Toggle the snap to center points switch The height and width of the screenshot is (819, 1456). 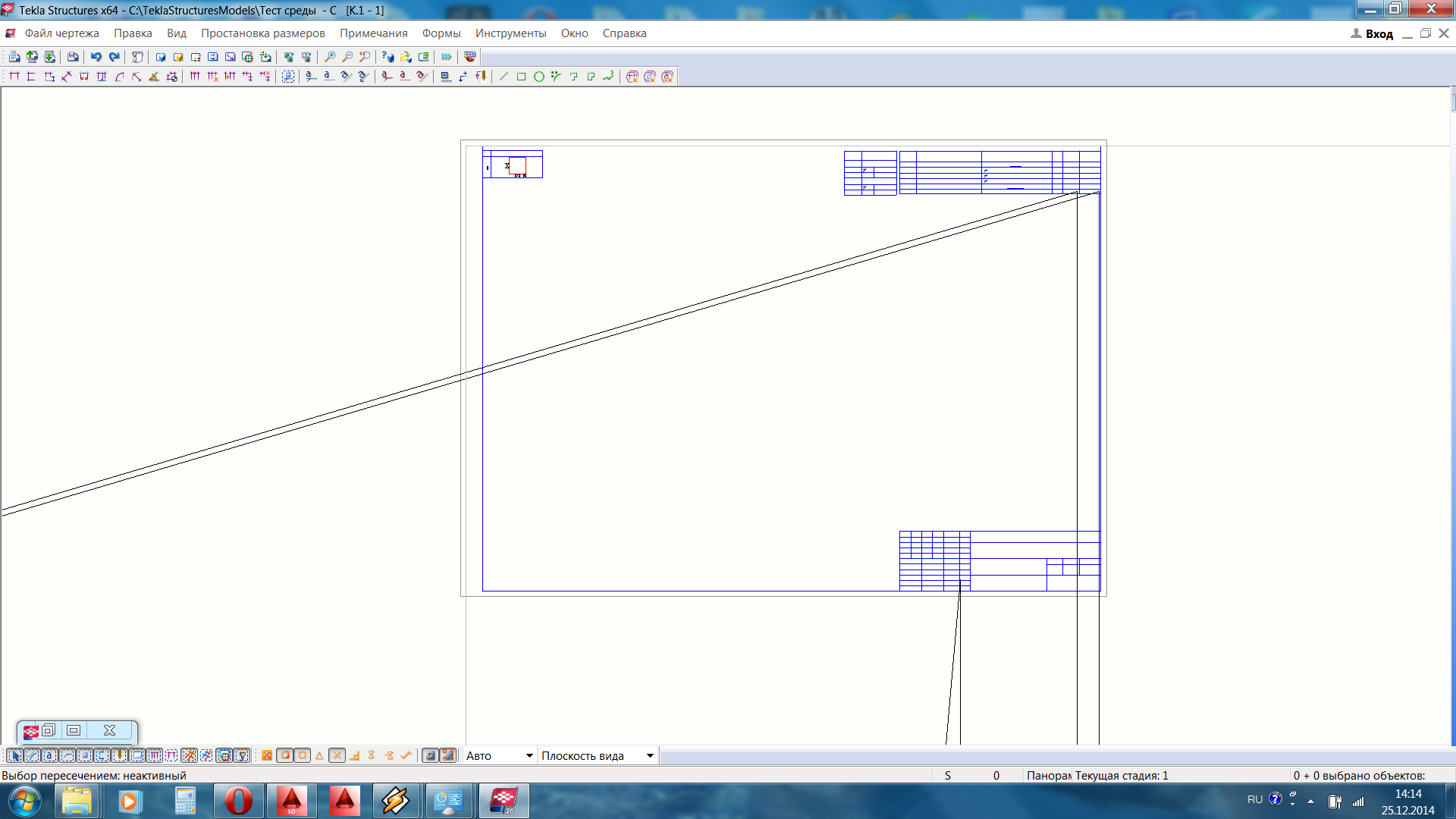point(302,755)
